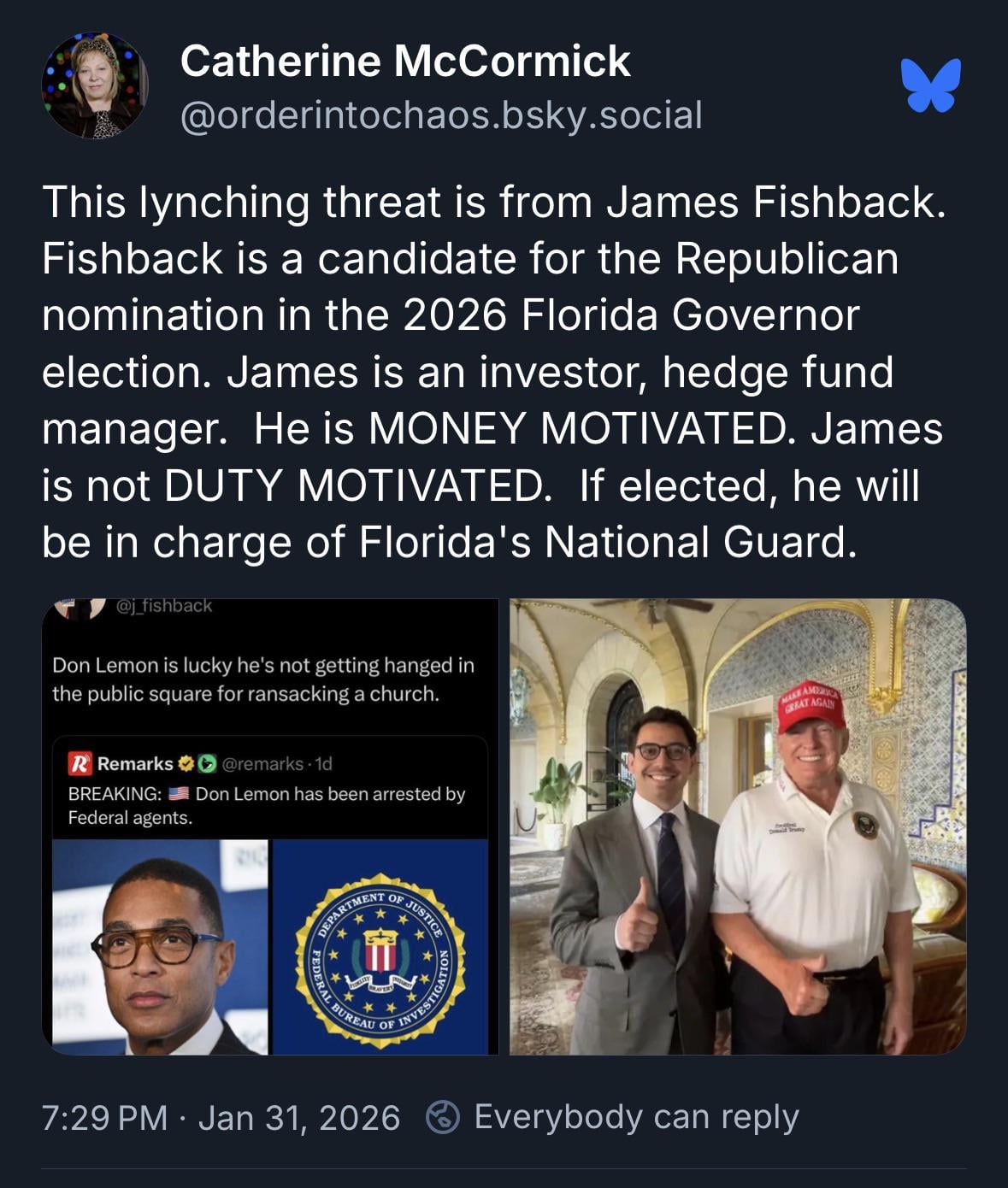Click the globe icon beside Everybody can reply
The width and height of the screenshot is (1008, 1188).
point(443,1117)
